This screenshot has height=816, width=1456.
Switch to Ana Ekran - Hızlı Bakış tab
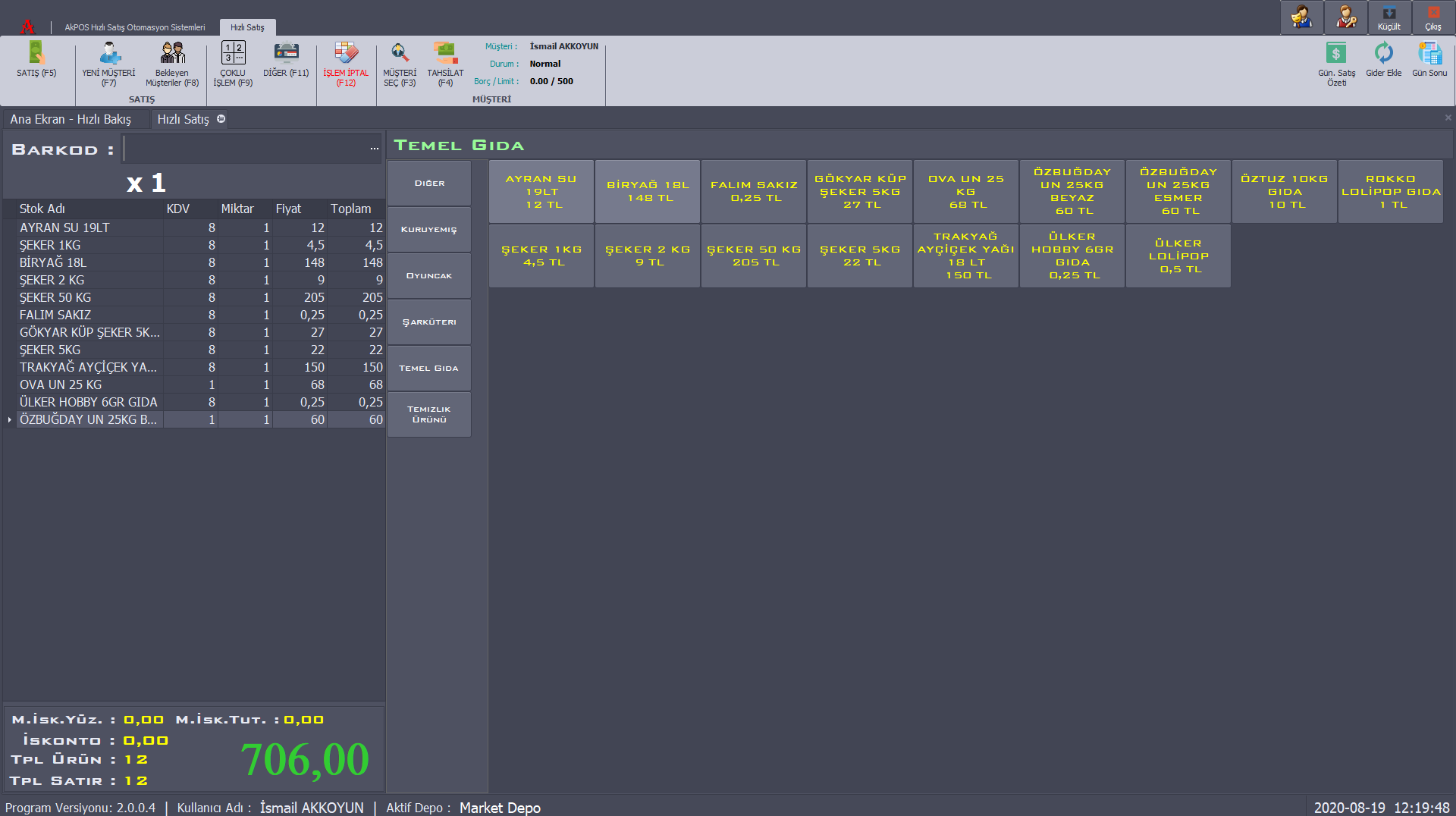click(71, 119)
